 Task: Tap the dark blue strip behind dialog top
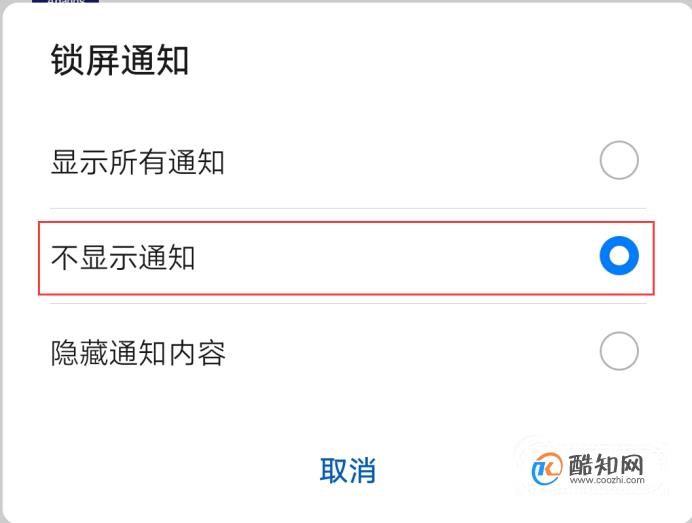(x=65, y=1)
